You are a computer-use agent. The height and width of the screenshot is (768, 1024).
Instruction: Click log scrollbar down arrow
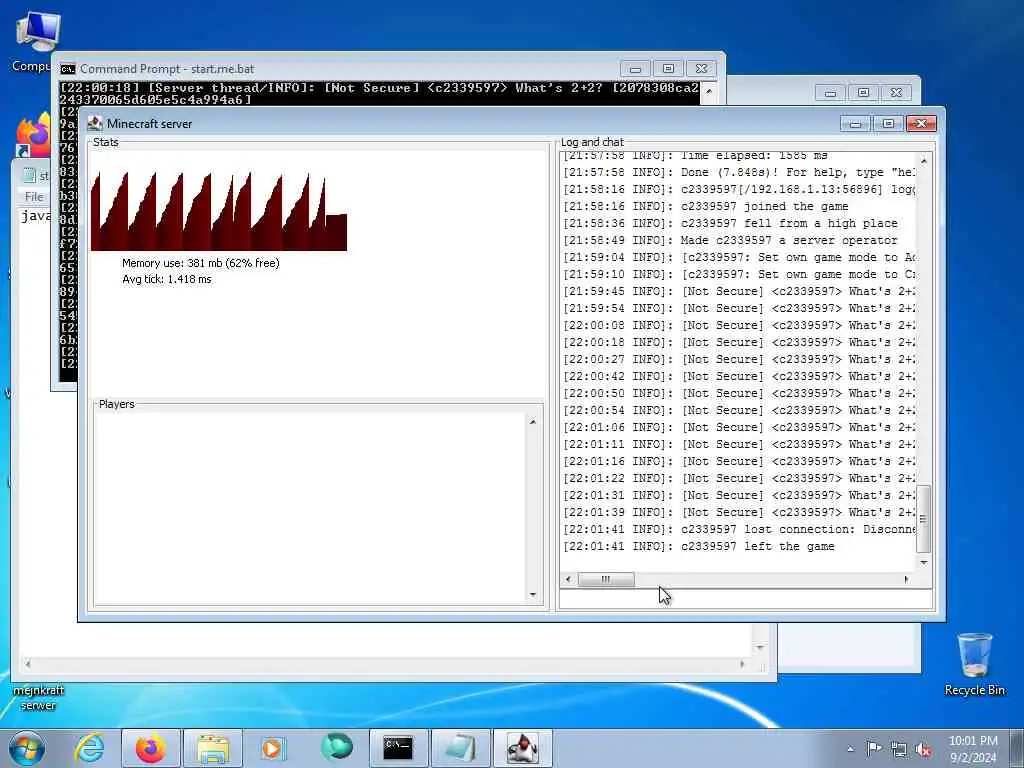click(x=923, y=562)
